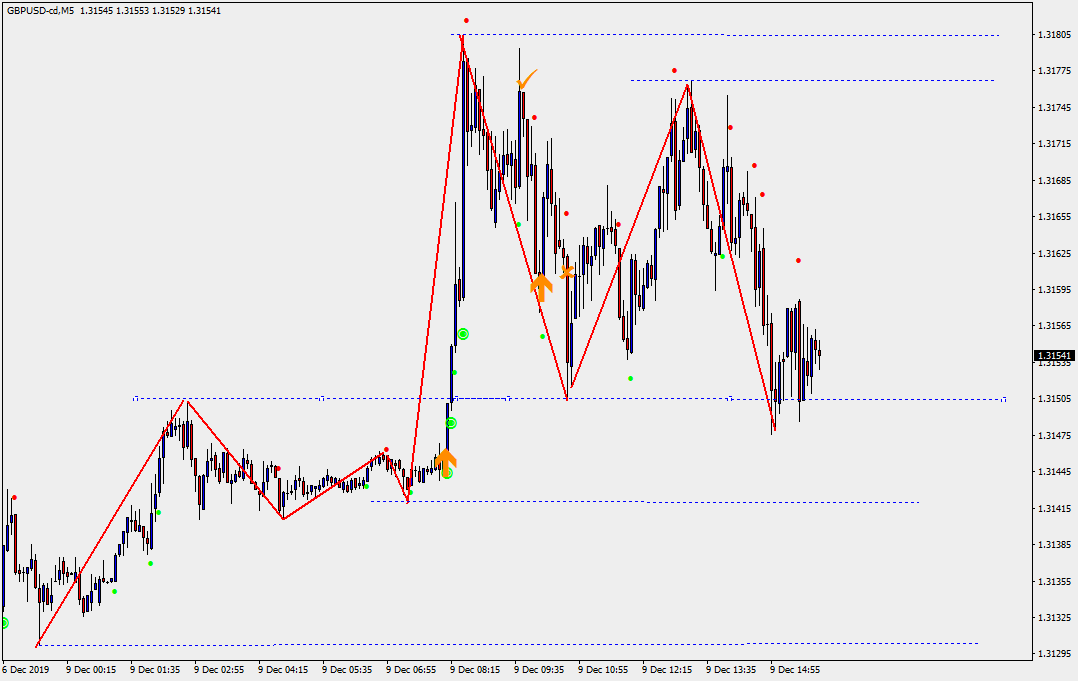Select the orange up arrow near 1.31445
The image size is (1078, 681).
[x=445, y=460]
